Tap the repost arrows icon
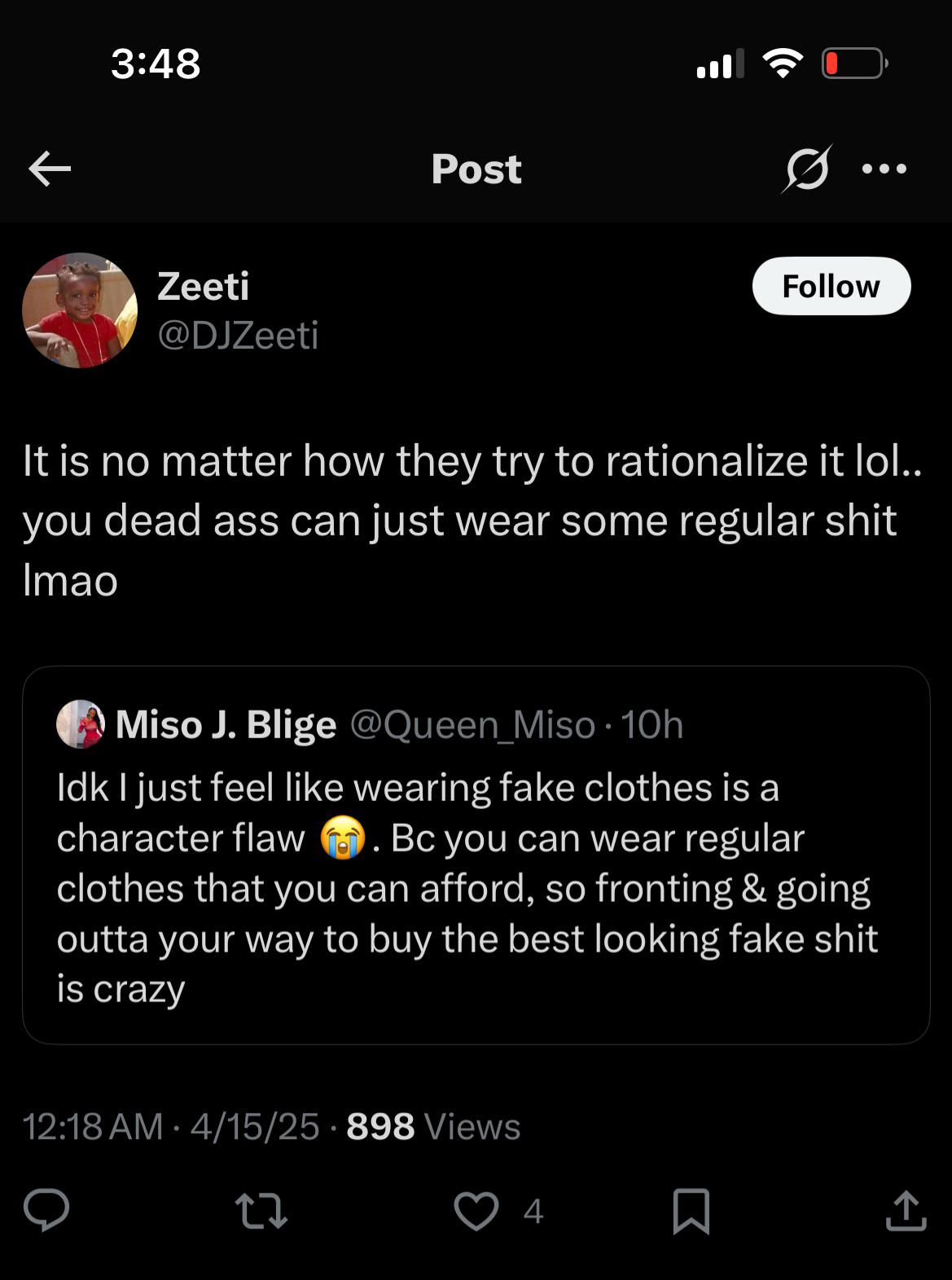Screen dimensions: 952x1280 click(x=261, y=1211)
